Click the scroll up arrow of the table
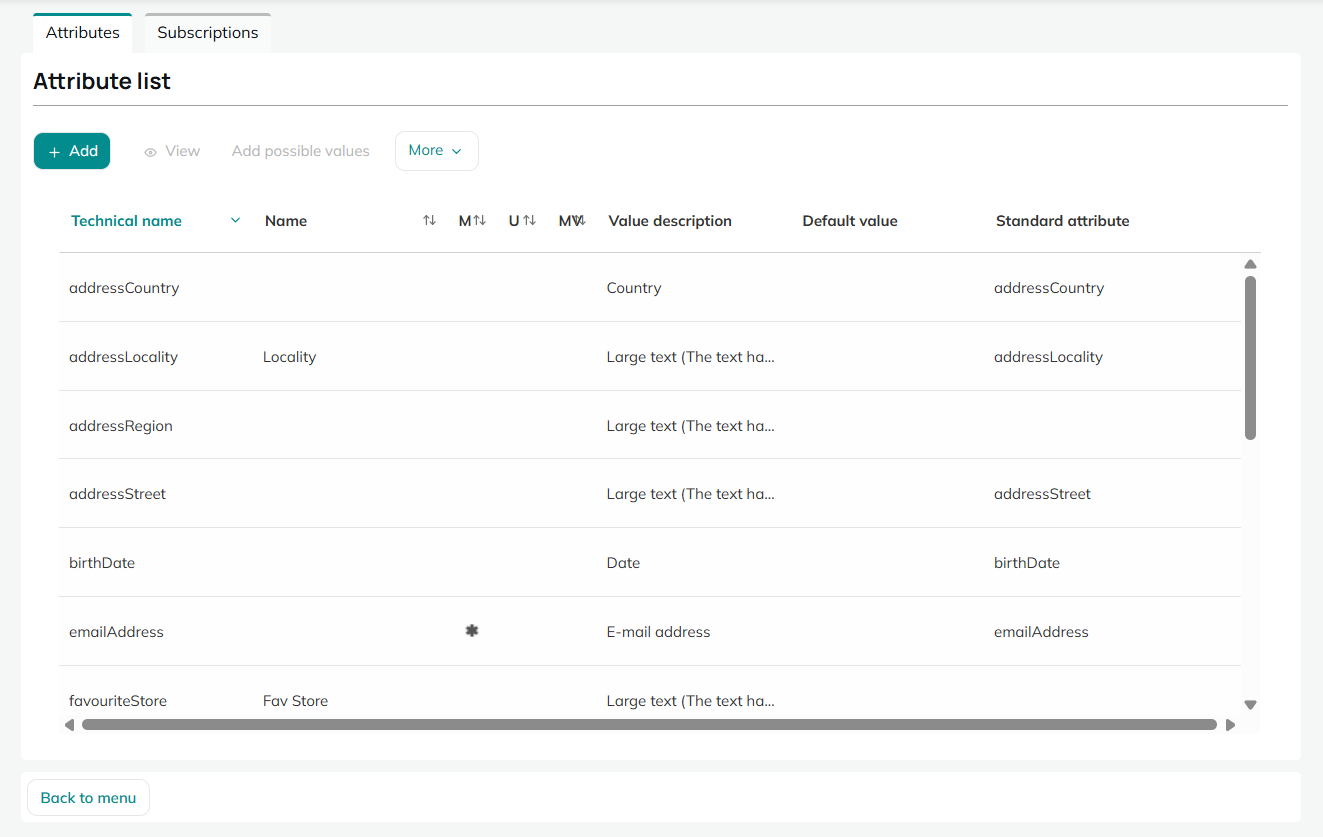Screen dimensions: 1323x837 click(x=1250, y=264)
